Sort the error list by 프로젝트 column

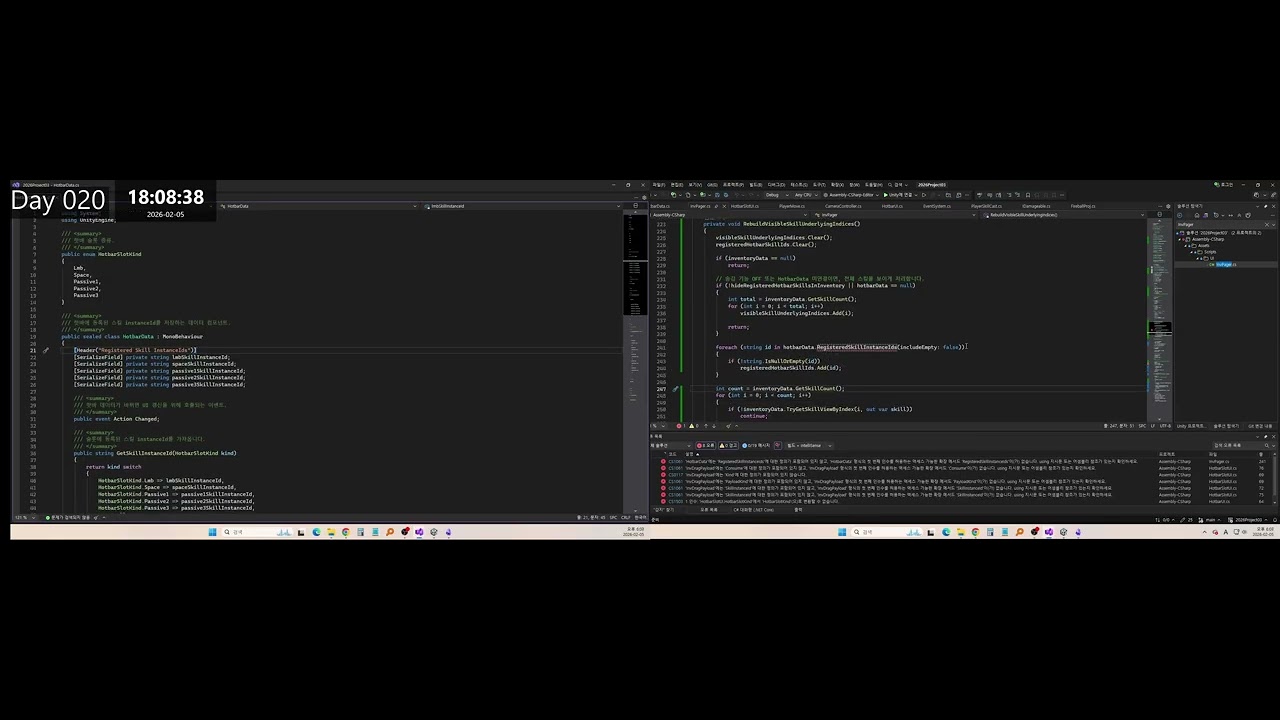[1168, 454]
